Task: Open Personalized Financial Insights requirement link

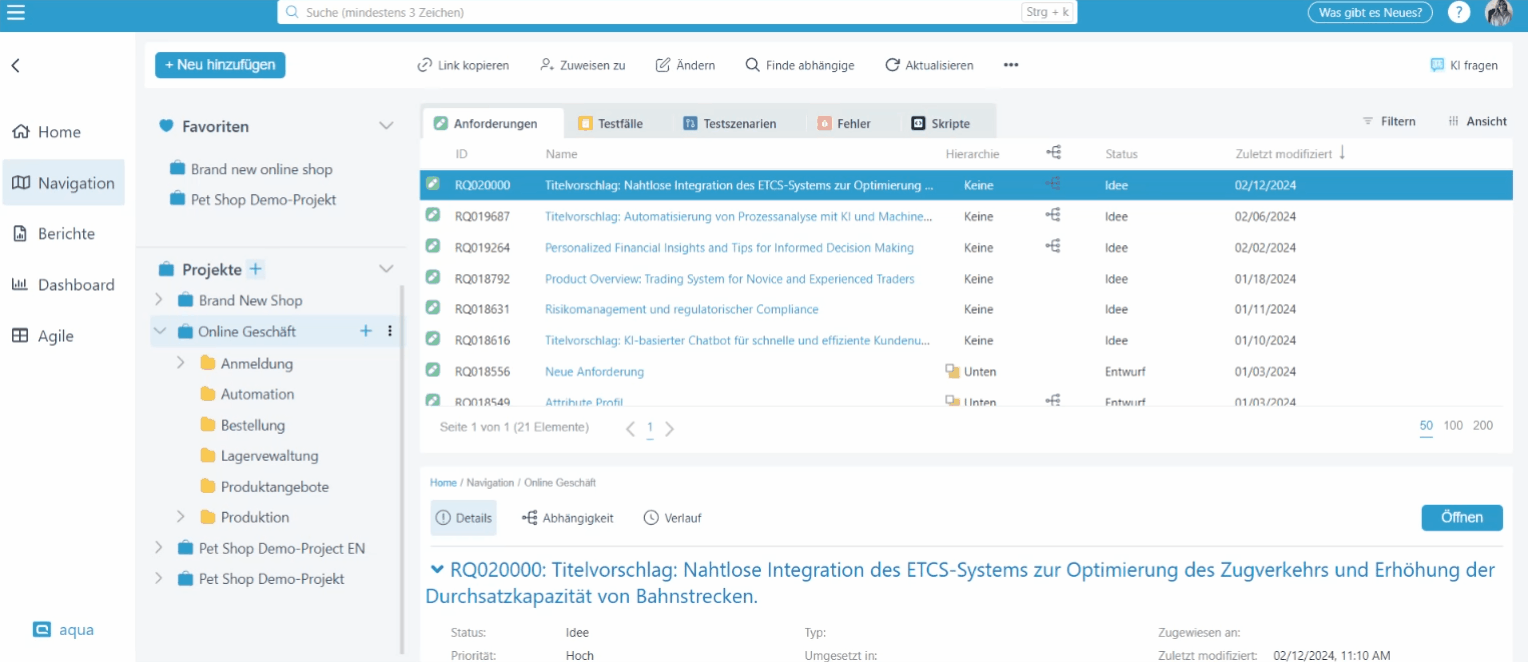Action: [x=729, y=247]
